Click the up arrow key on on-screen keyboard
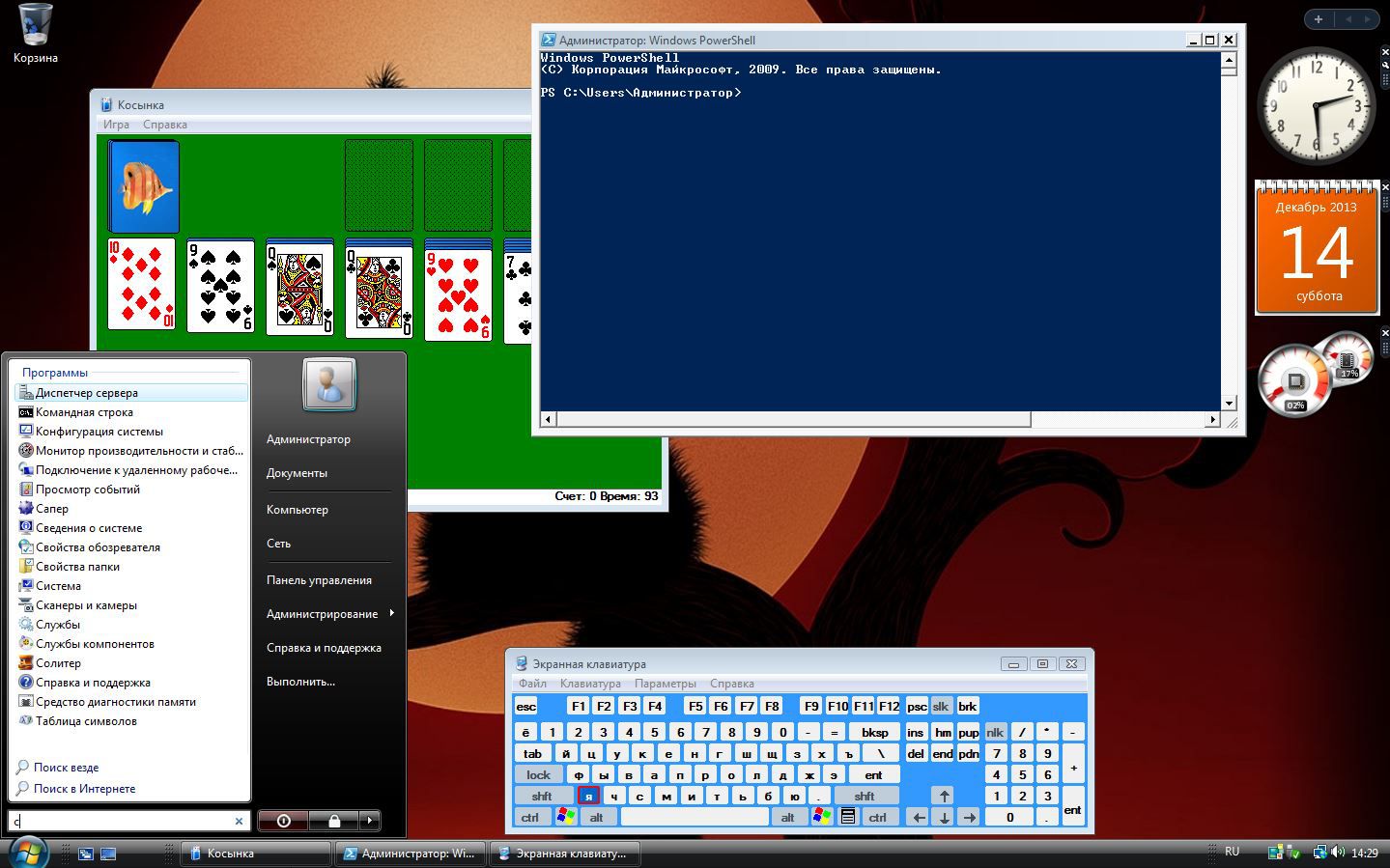This screenshot has width=1390, height=868. [944, 796]
